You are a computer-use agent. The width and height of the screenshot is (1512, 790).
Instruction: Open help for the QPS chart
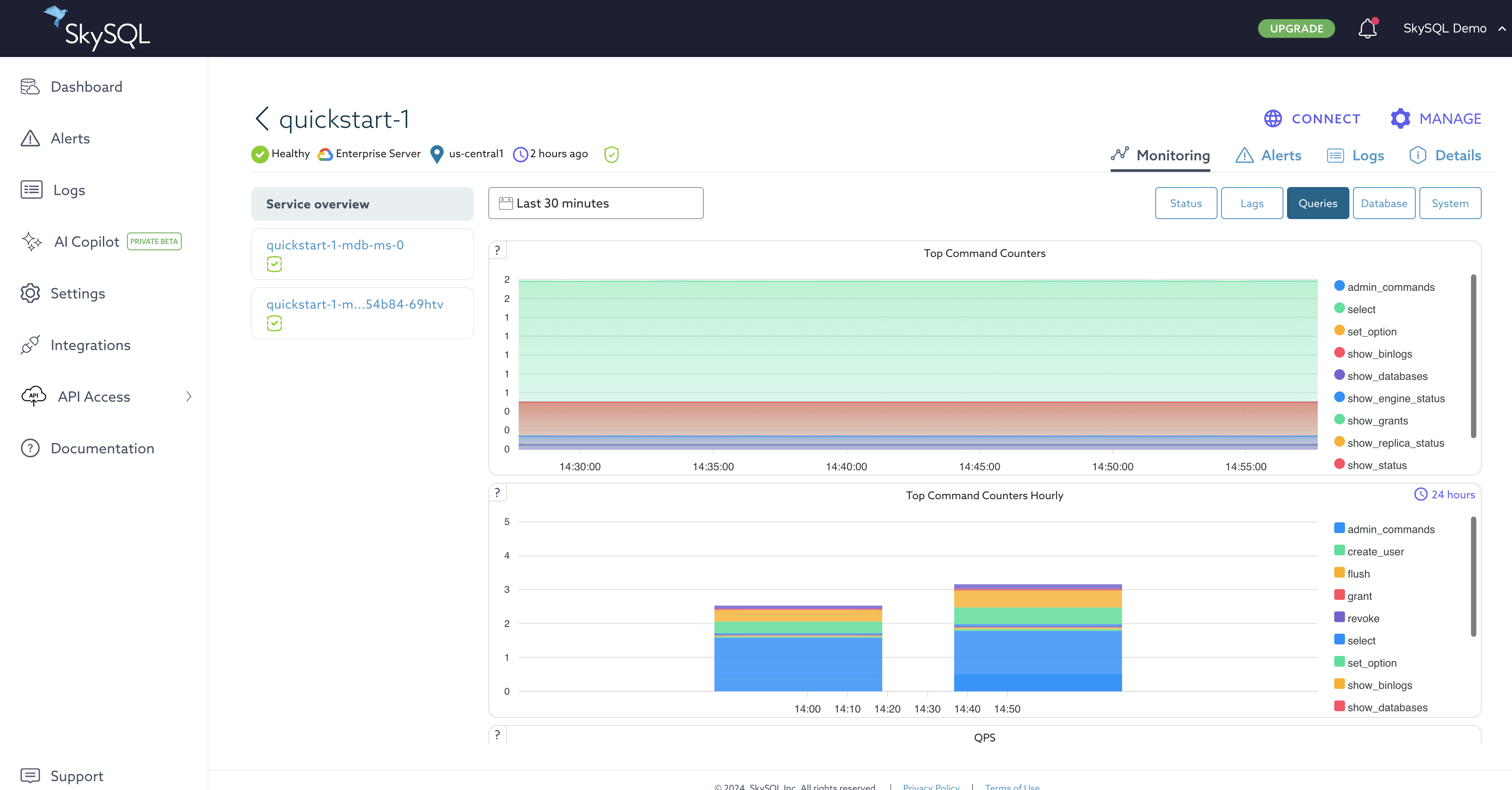pyautogui.click(x=497, y=734)
